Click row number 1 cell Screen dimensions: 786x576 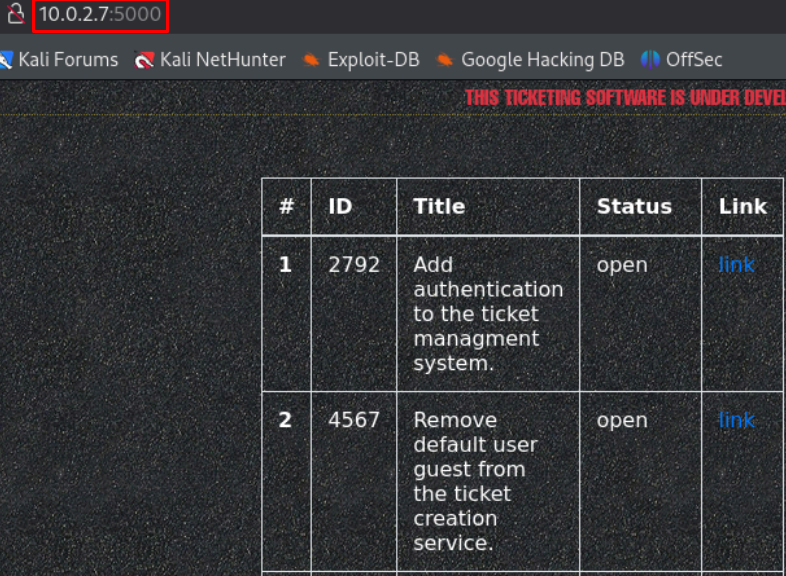(286, 314)
